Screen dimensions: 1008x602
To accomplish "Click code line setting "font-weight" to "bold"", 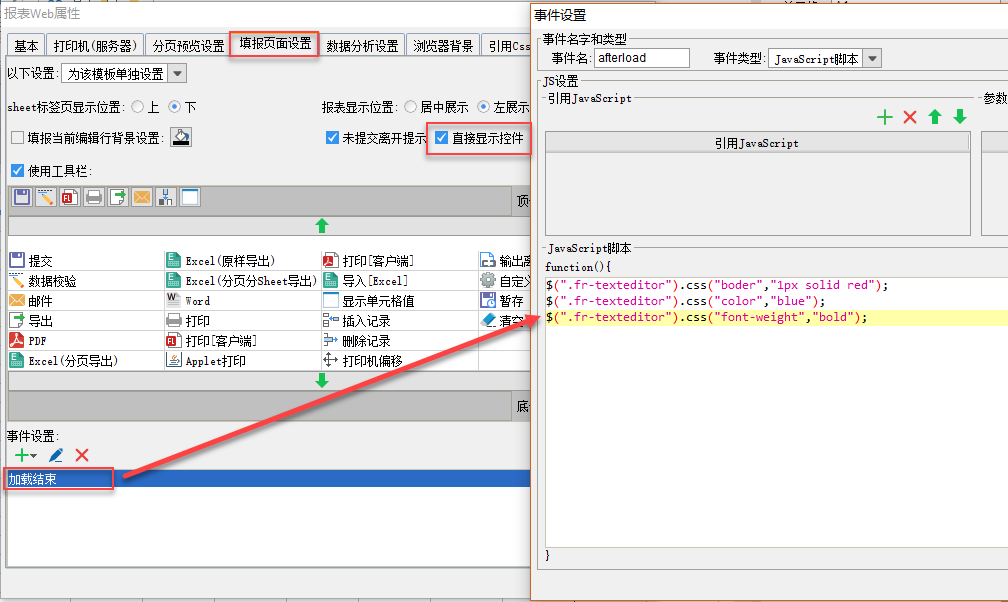I will pos(706,317).
